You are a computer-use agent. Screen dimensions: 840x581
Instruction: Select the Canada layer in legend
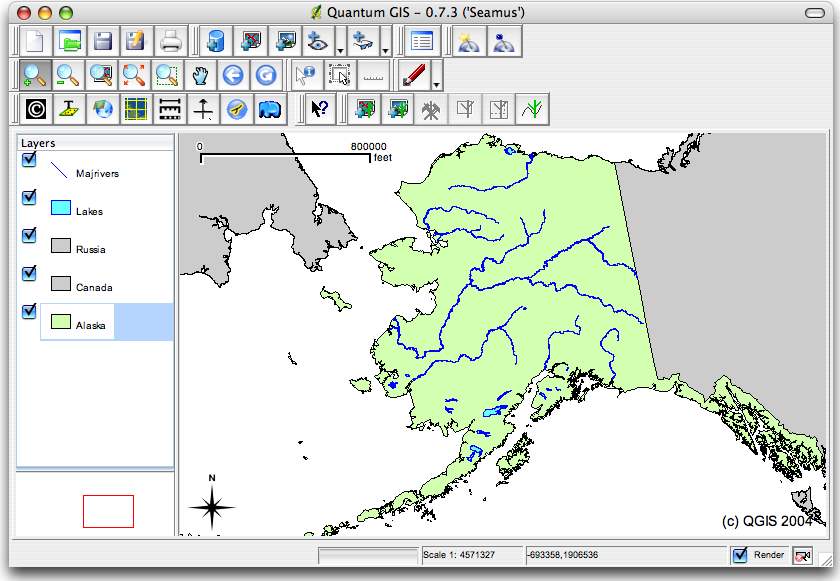coord(94,288)
